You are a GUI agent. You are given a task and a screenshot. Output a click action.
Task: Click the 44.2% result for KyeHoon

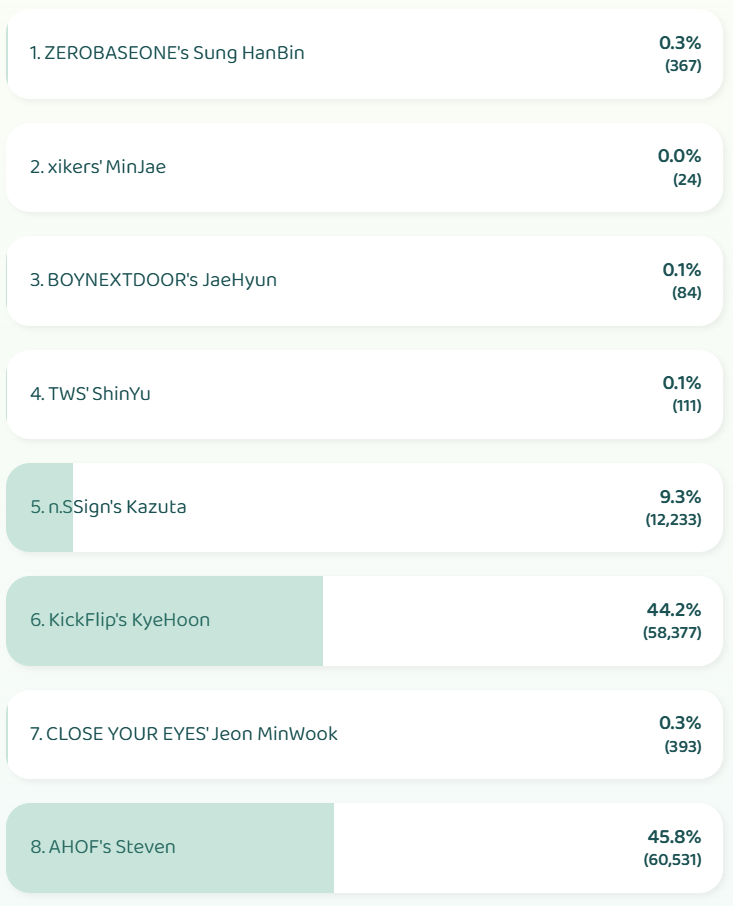point(674,610)
